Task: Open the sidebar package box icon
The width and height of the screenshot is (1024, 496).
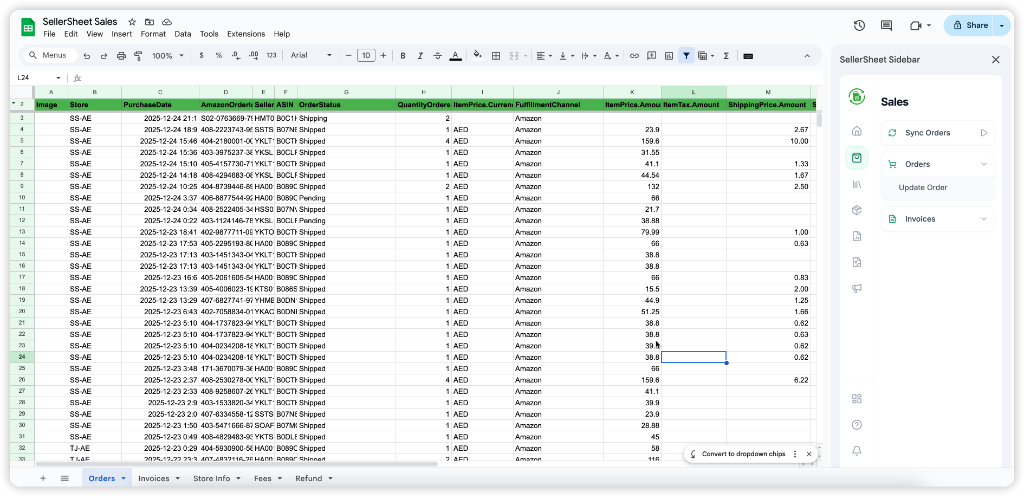Action: [857, 210]
